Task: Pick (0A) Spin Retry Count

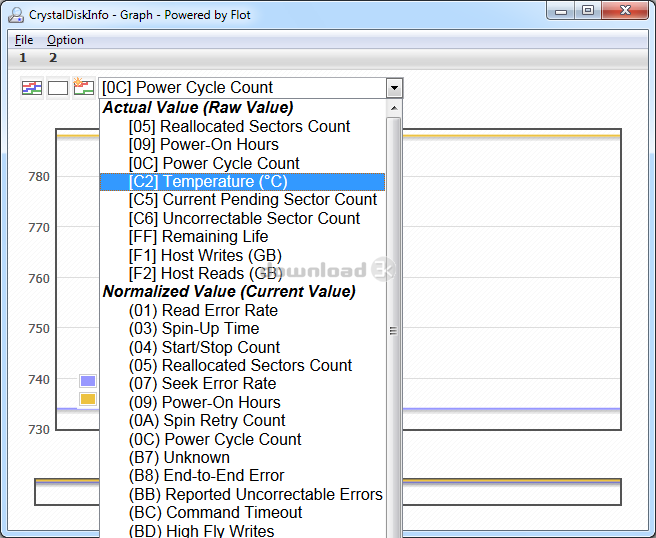Action: 242,420
